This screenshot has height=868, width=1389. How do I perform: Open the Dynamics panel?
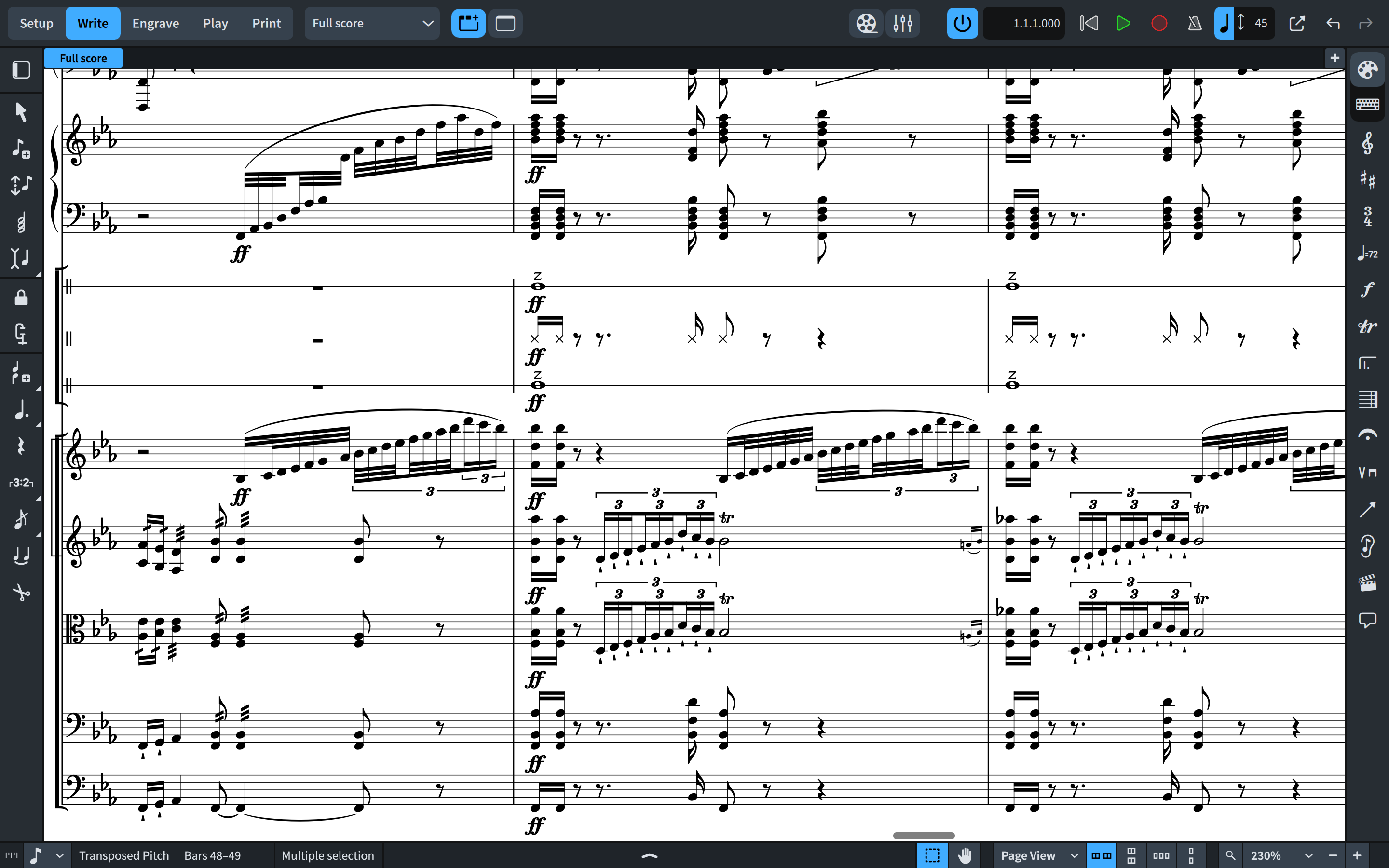pos(1367,290)
